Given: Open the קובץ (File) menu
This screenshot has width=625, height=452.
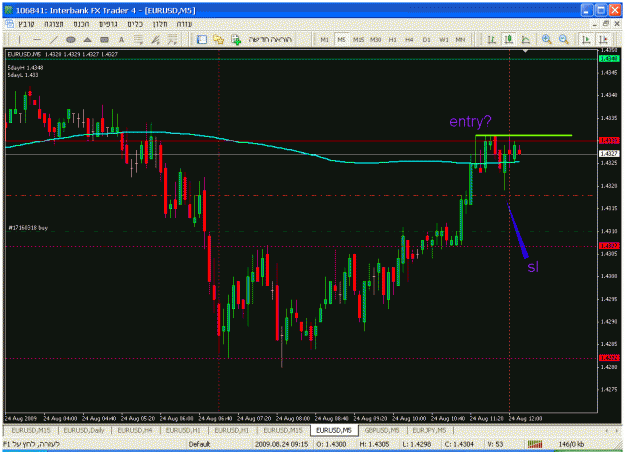Looking at the screenshot, I should (x=26, y=24).
